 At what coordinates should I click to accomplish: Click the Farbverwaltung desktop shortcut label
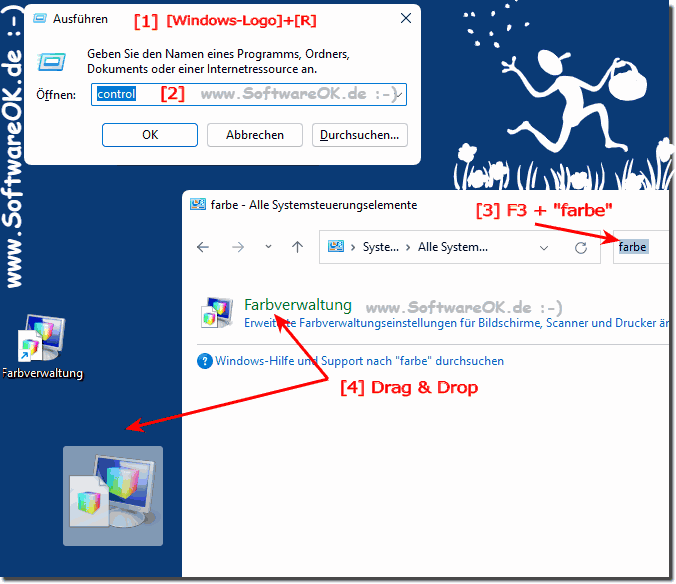coord(42,373)
